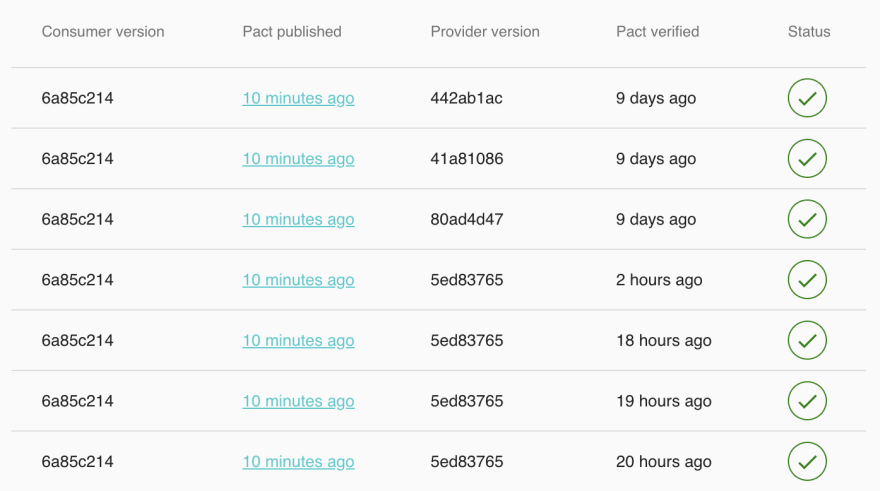
Task: Select the Provider version column header
Action: 485,32
